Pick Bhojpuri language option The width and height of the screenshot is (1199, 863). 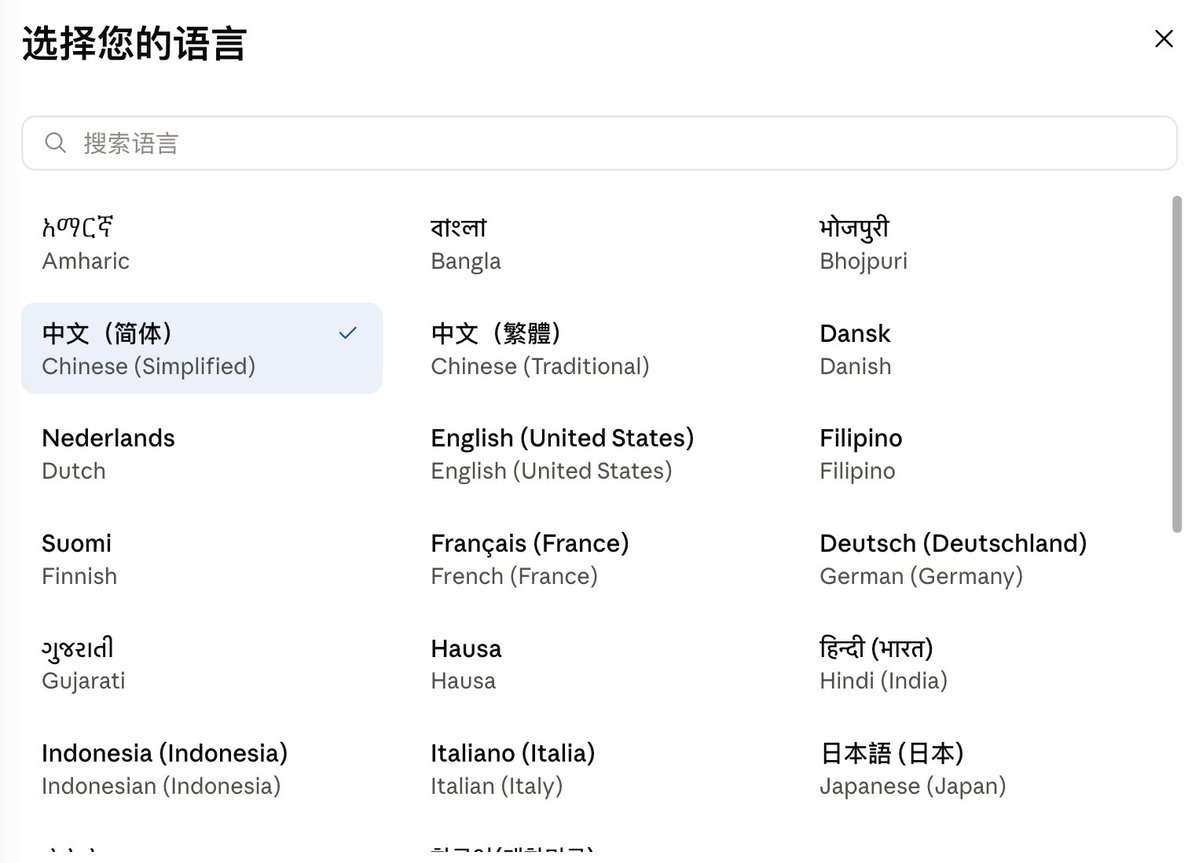pyautogui.click(x=980, y=243)
